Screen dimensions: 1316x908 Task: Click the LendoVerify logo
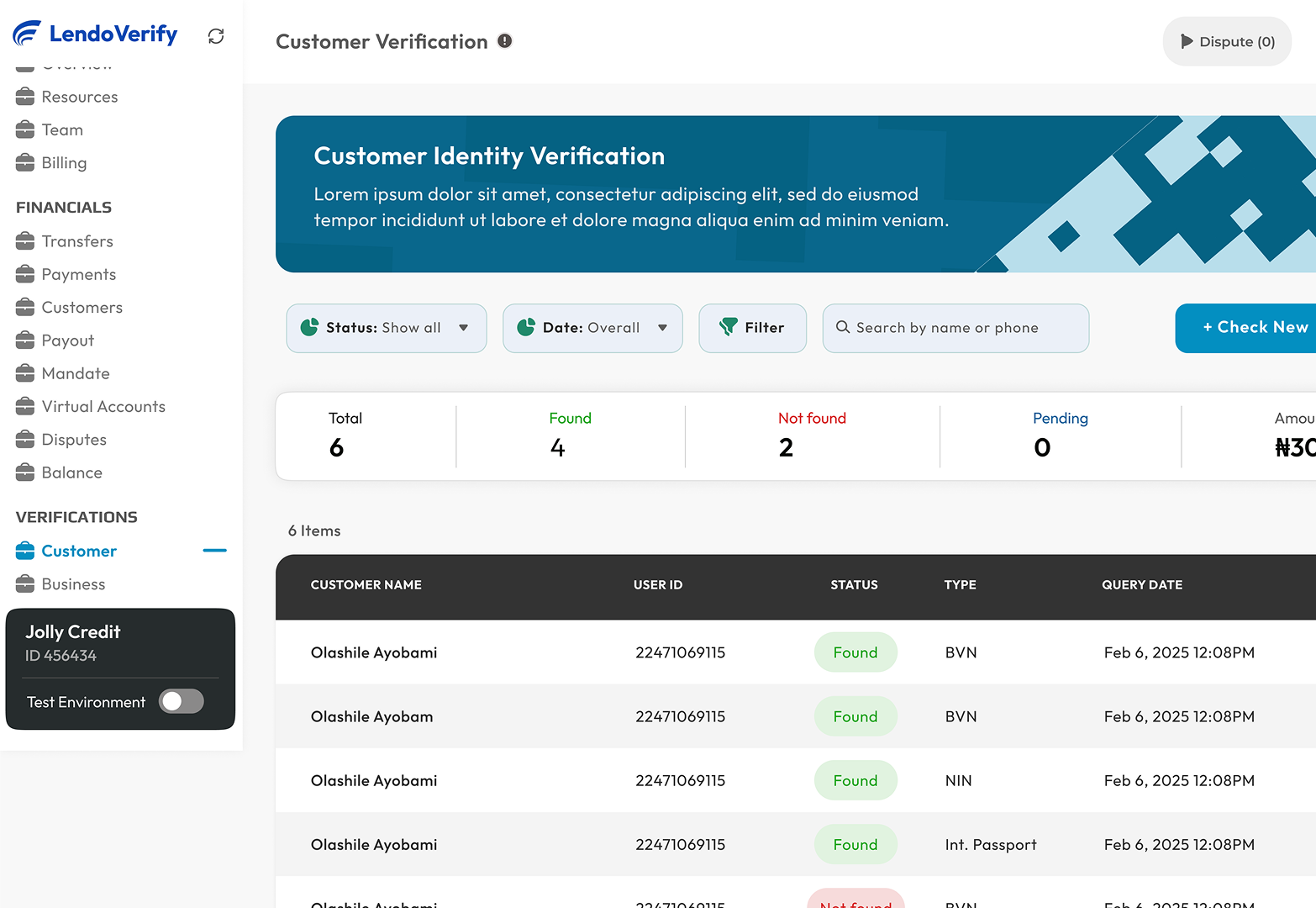coord(96,34)
